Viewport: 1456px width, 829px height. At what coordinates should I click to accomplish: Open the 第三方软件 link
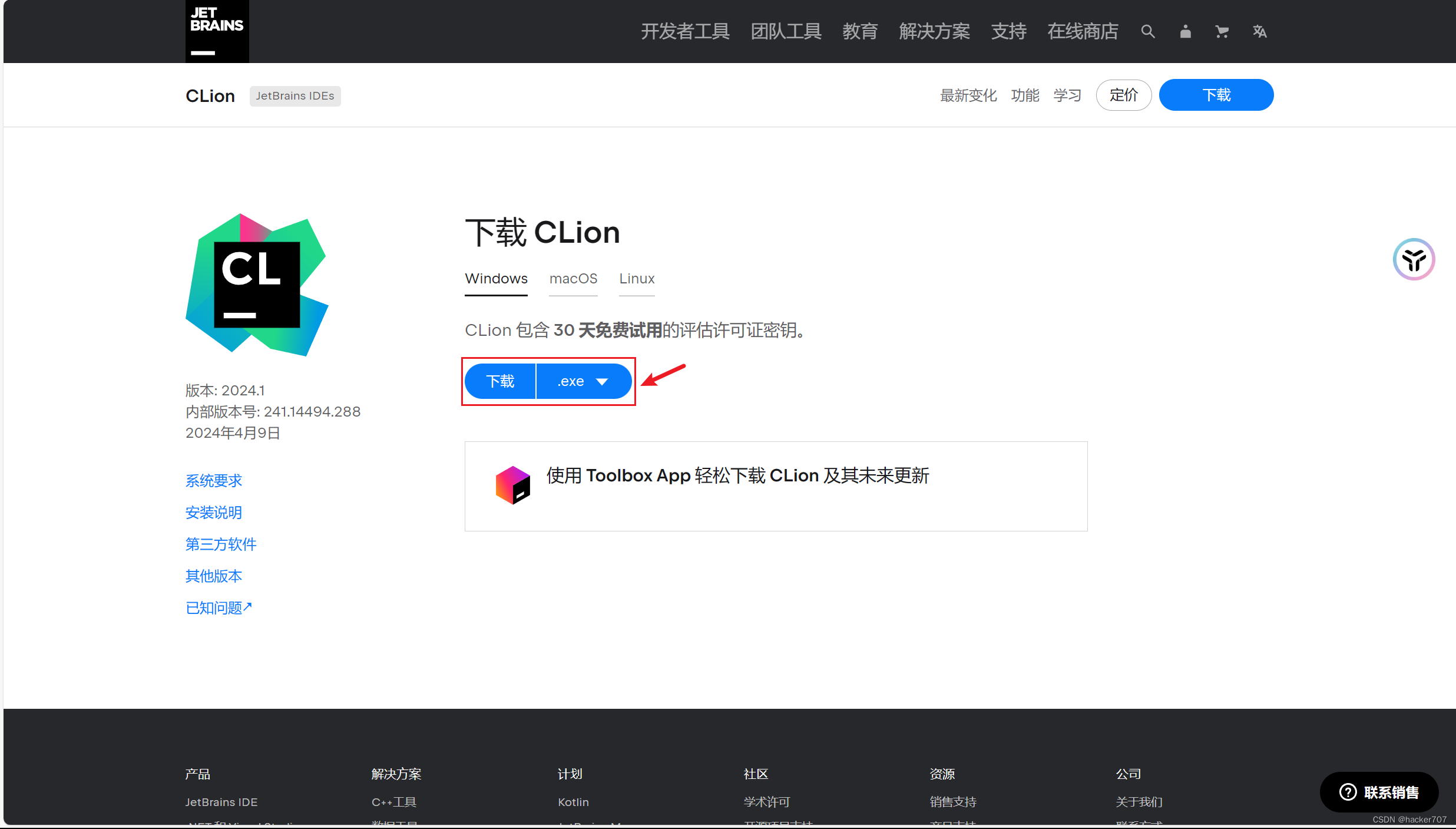click(221, 544)
